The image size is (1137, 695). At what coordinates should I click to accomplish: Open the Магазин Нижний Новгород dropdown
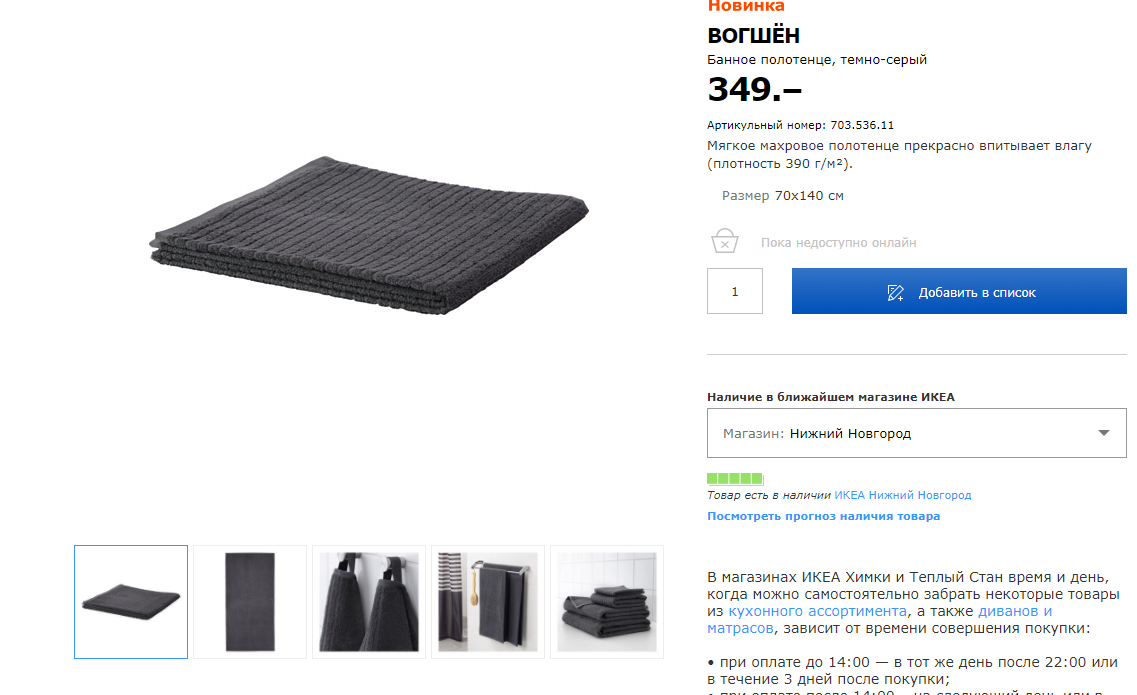(x=917, y=433)
